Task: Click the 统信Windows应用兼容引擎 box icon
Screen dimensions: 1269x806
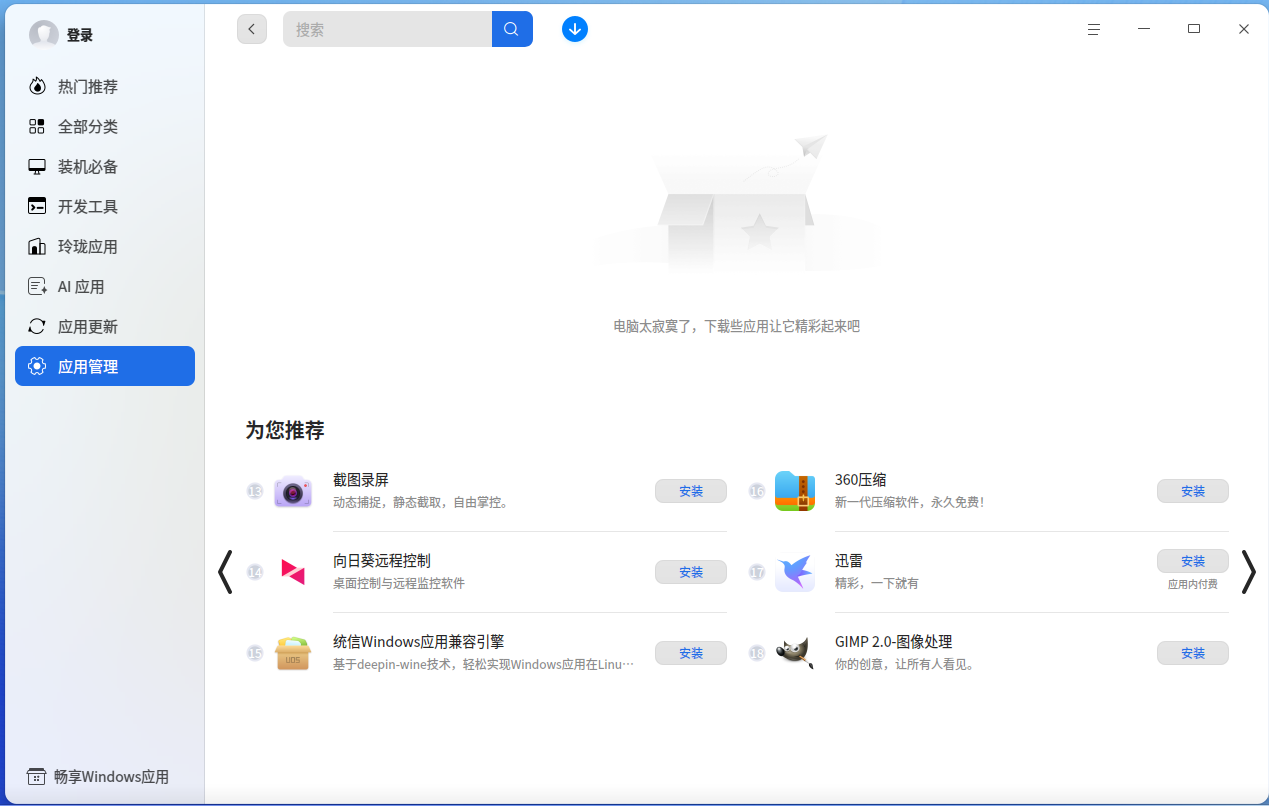Action: tap(293, 653)
